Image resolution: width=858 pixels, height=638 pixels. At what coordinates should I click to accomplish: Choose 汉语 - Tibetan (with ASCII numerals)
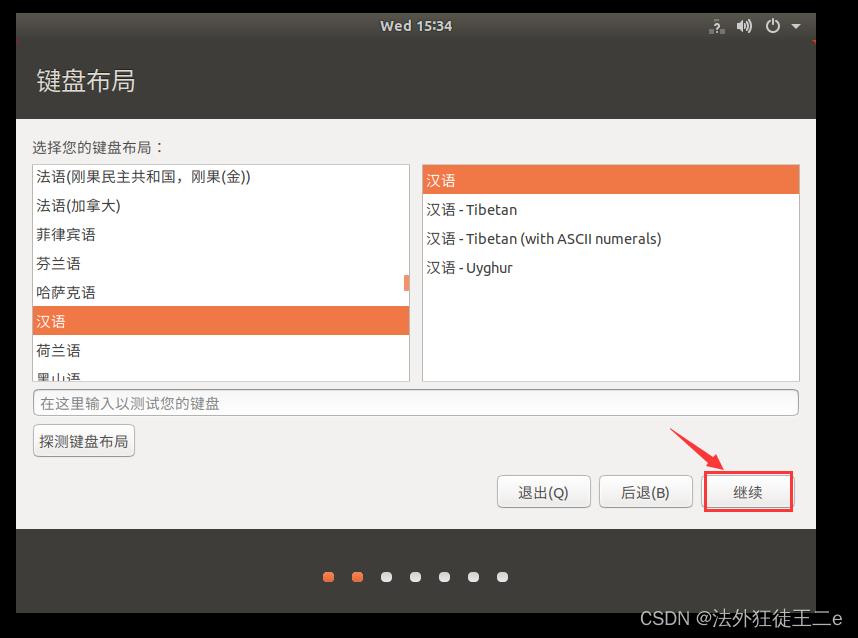coord(540,238)
